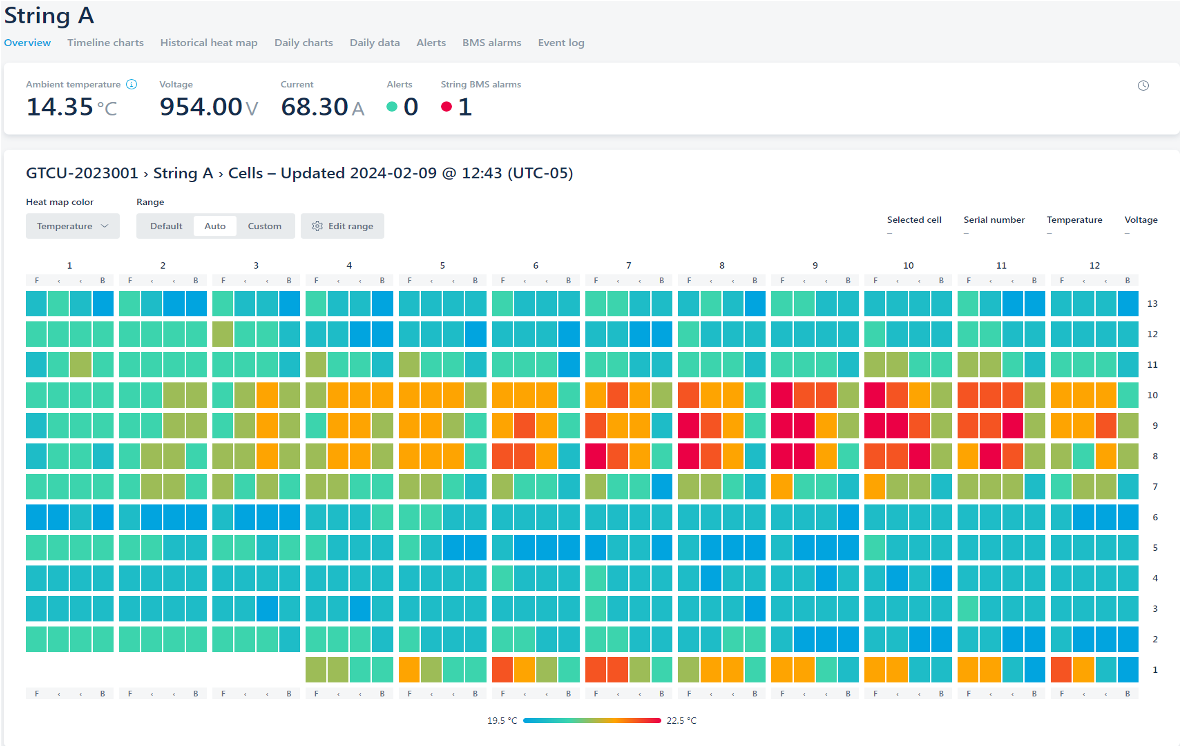Open the Event log tab
The height and width of the screenshot is (746, 1180).
(x=561, y=43)
